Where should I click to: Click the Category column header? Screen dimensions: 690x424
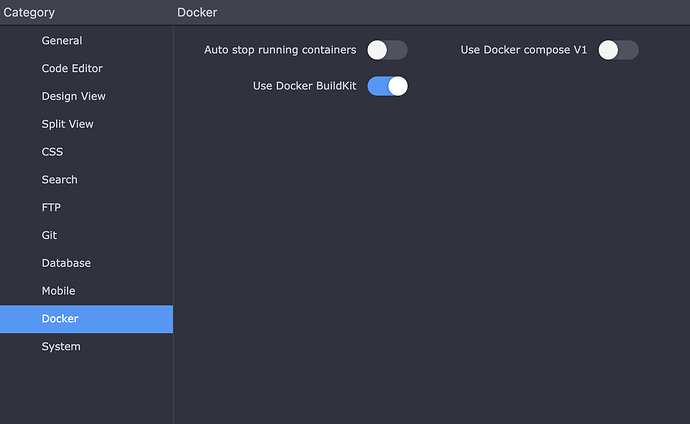[x=29, y=12]
